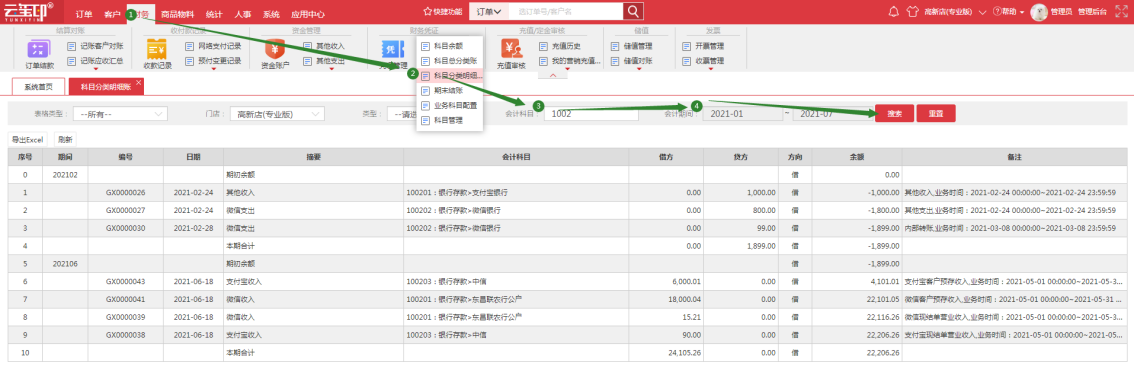1134x366 pixels.
Task: Select 业务科目配置 in the dropdown list
Action: pyautogui.click(x=449, y=105)
